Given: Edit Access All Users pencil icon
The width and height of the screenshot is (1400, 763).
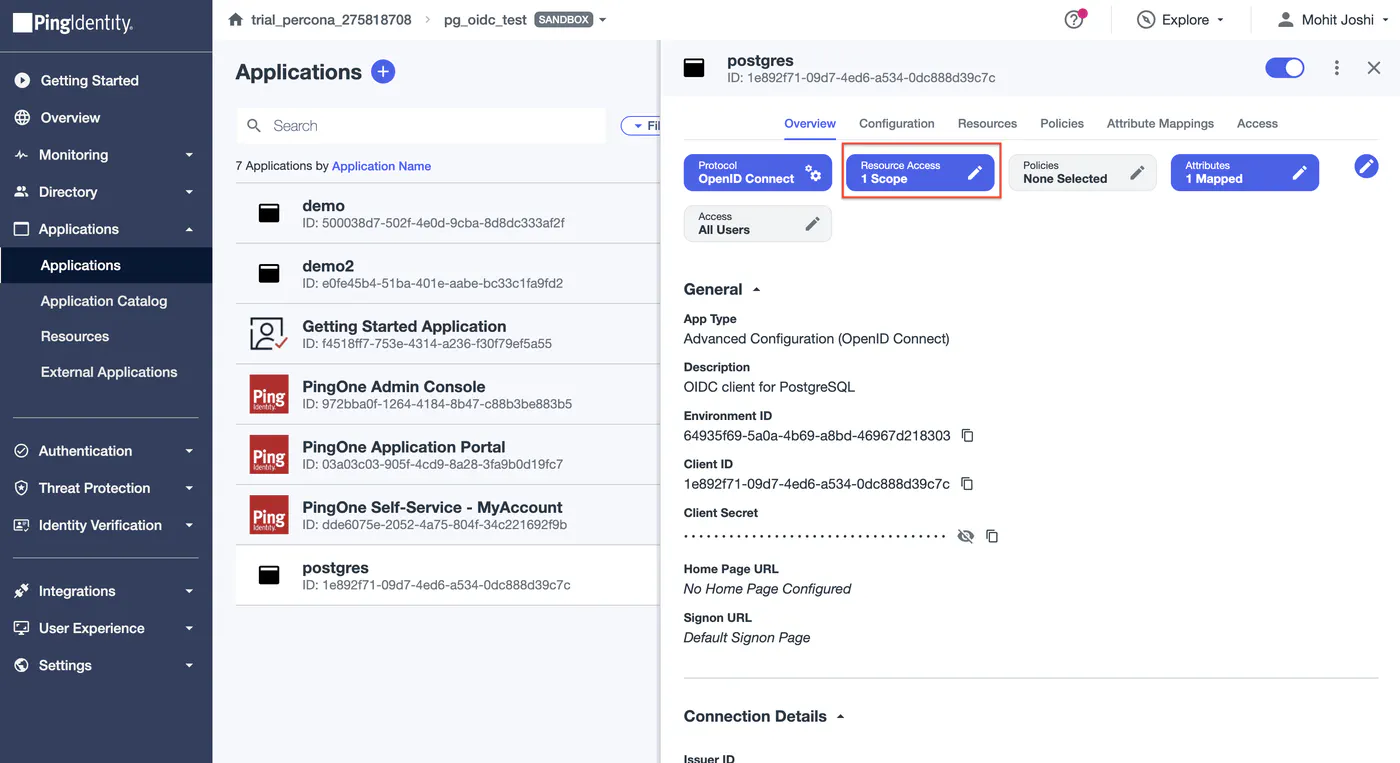Looking at the screenshot, I should click(x=812, y=224).
